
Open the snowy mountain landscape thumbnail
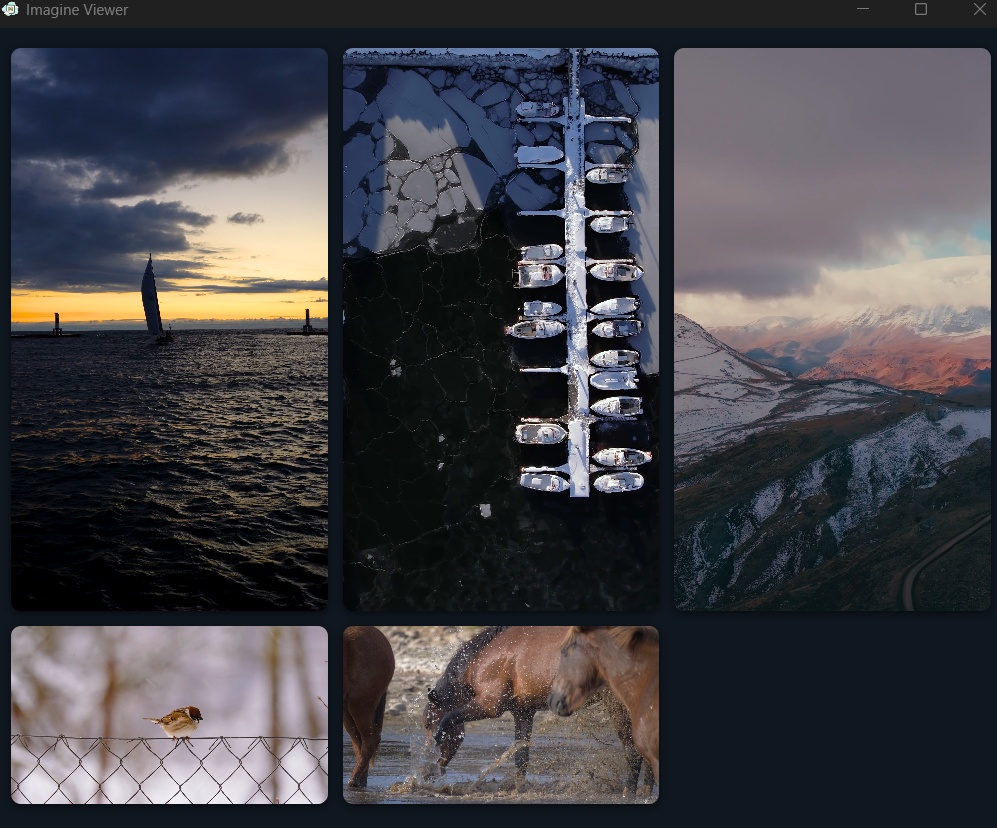click(x=832, y=329)
